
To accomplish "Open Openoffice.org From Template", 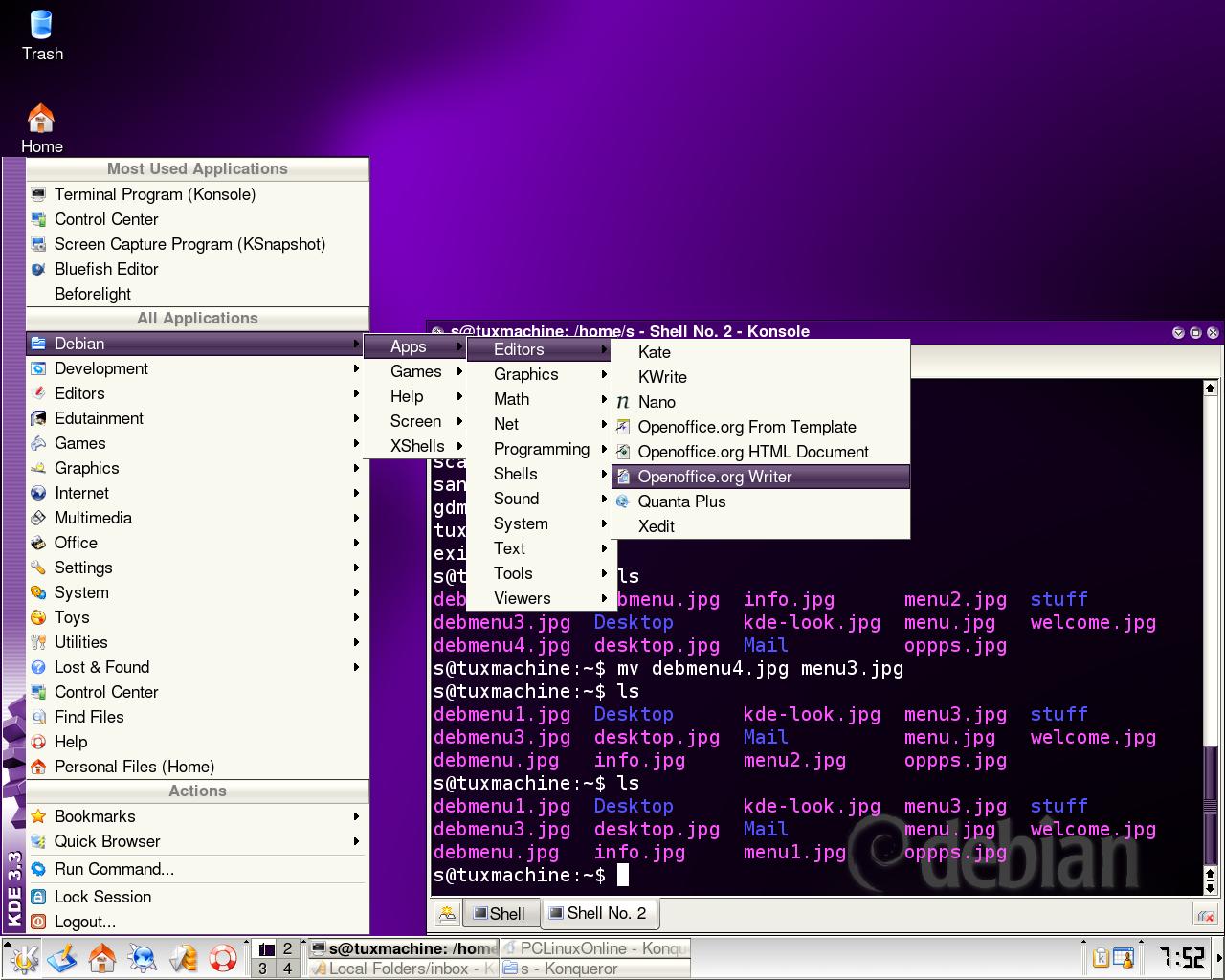I will click(x=760, y=427).
